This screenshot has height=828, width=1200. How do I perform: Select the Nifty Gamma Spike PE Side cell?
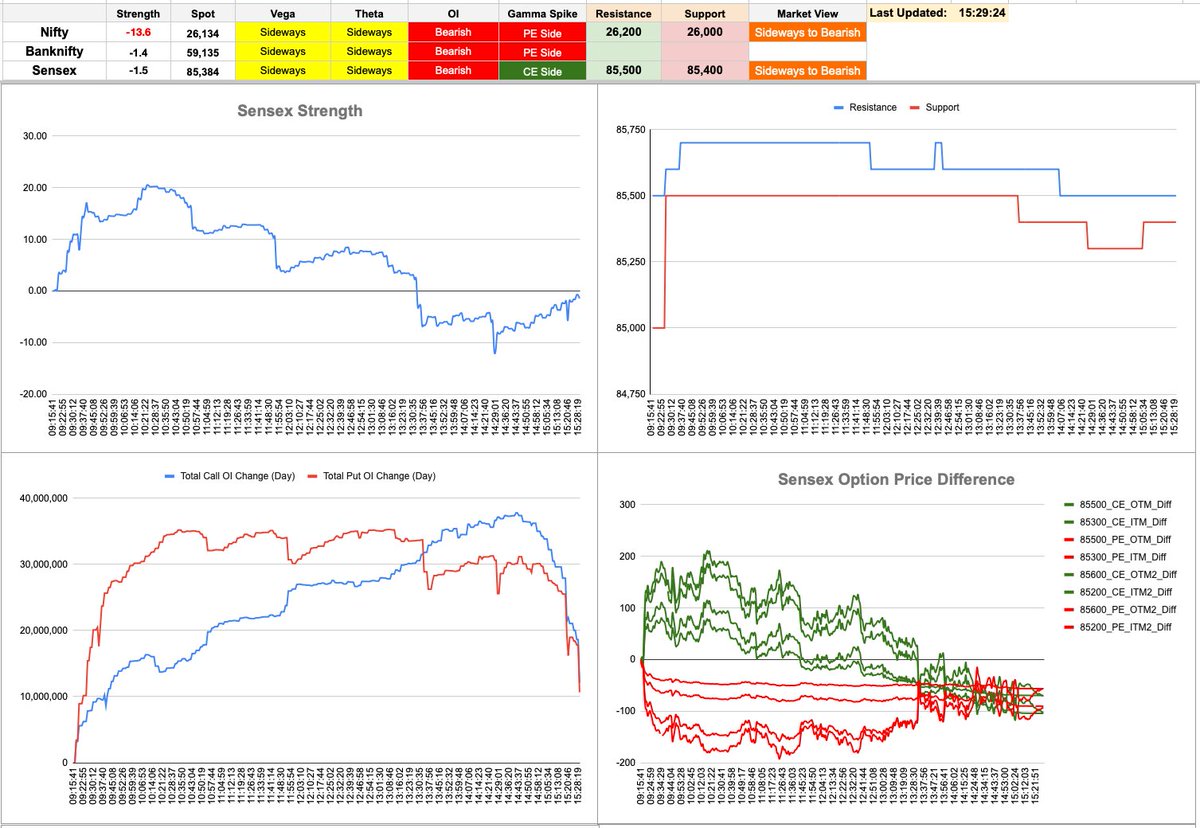543,32
